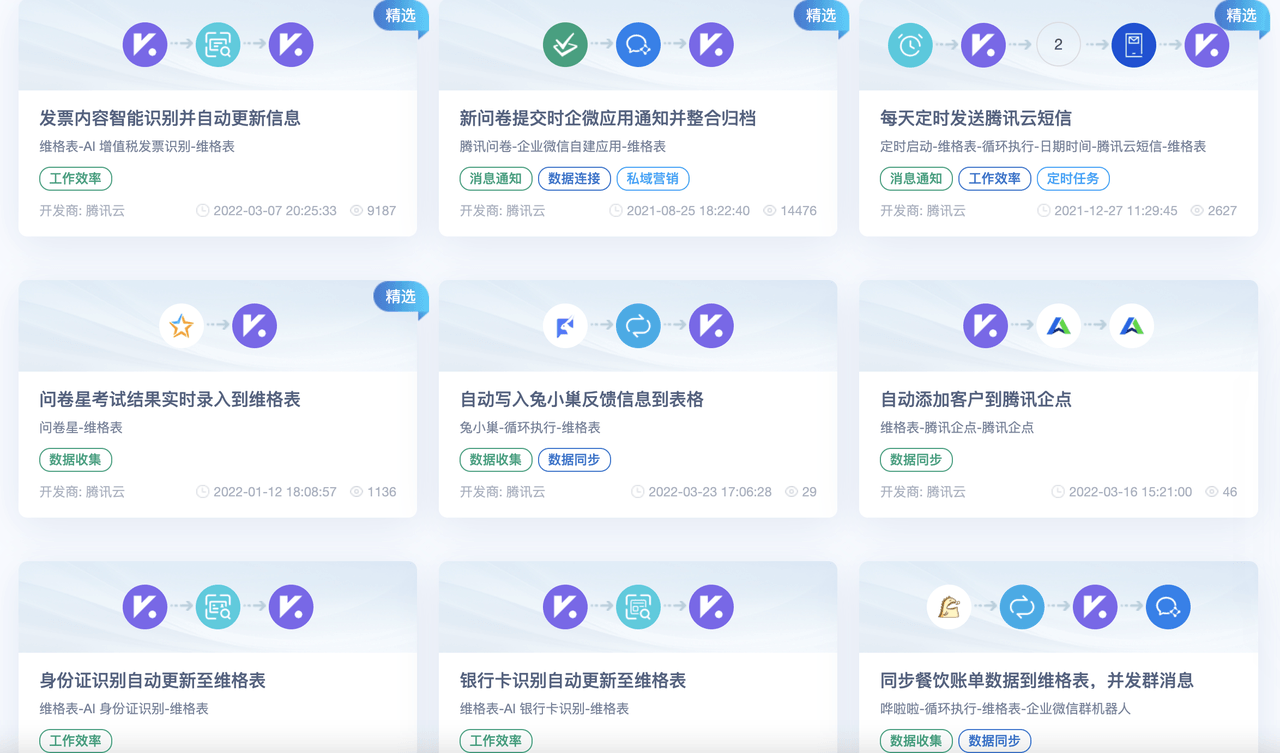
Task: Click timestamp 2022-03-23 17:06:28
Action: click(710, 492)
